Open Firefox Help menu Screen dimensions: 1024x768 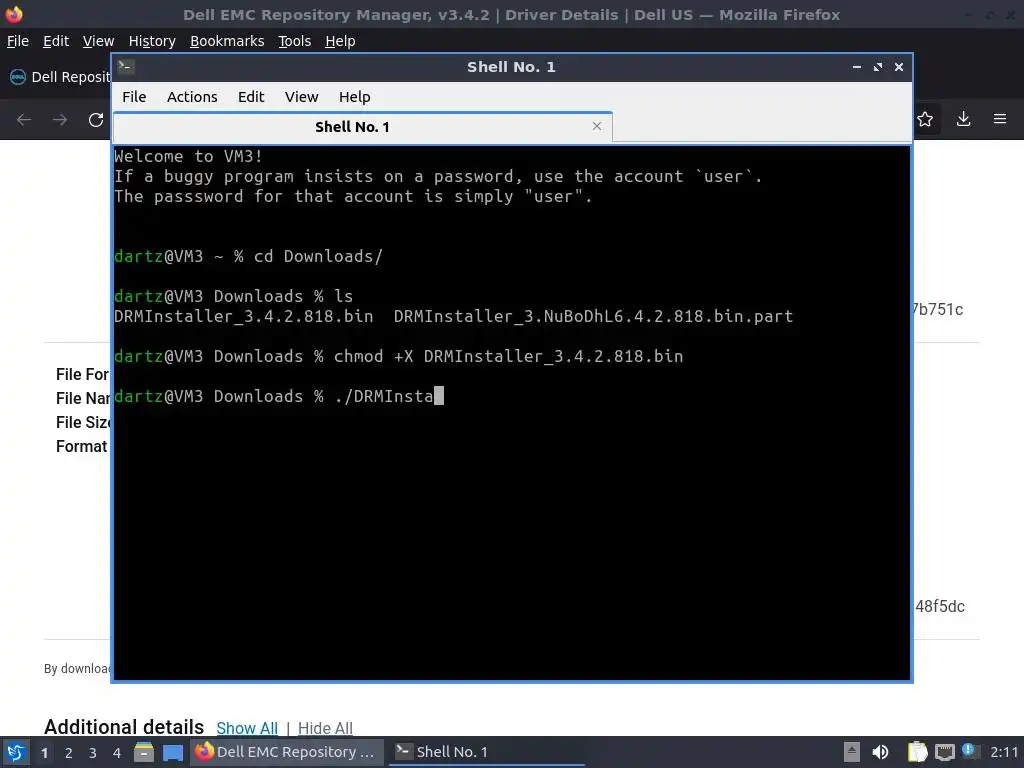[x=340, y=41]
